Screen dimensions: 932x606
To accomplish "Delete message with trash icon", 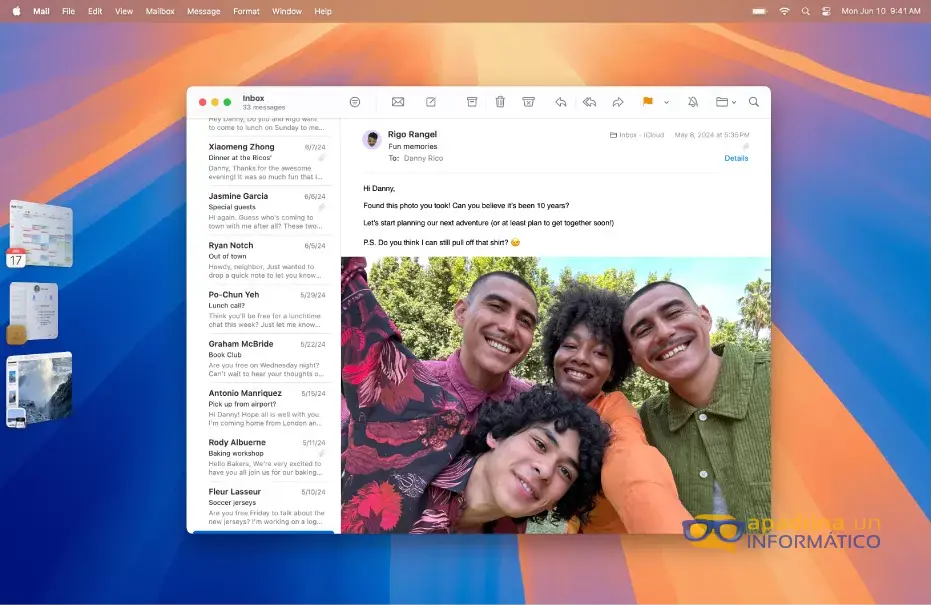I will click(x=500, y=102).
